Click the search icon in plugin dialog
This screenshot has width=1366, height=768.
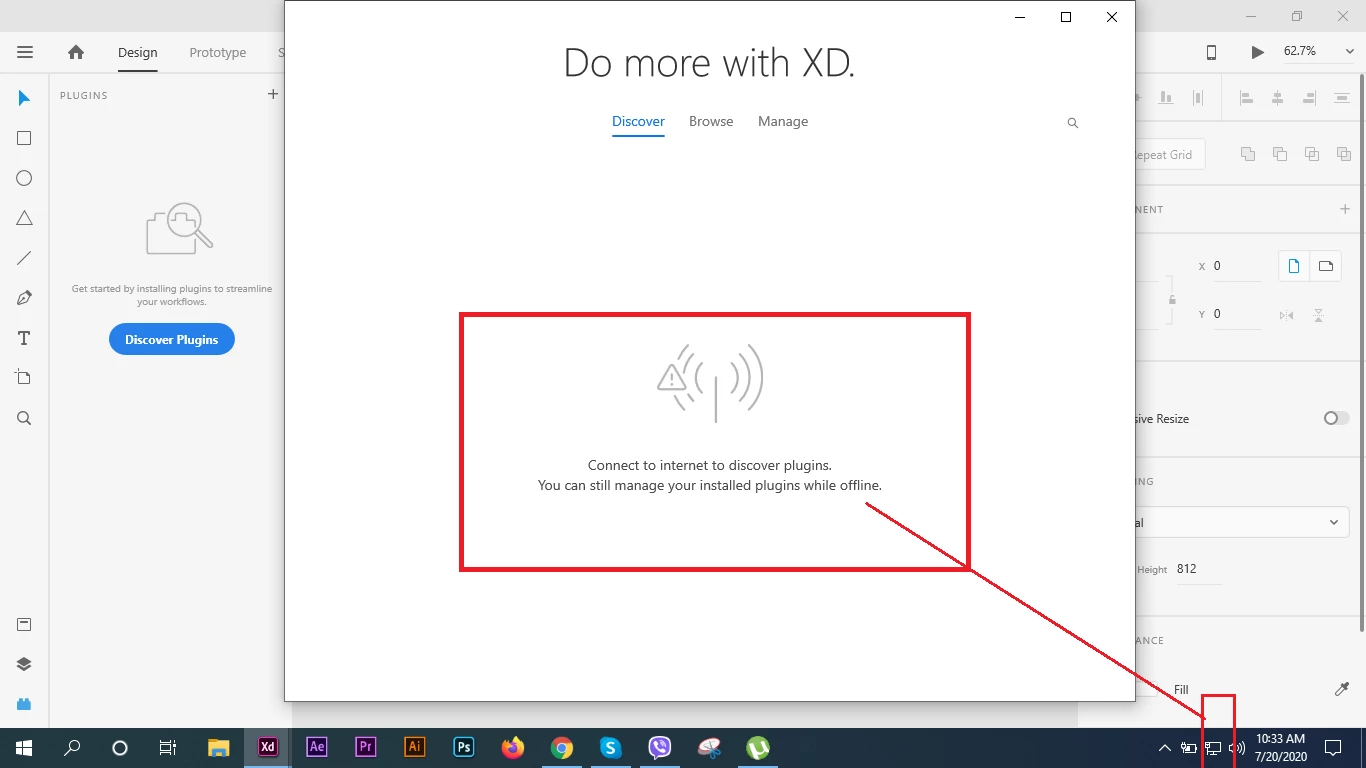pos(1073,123)
